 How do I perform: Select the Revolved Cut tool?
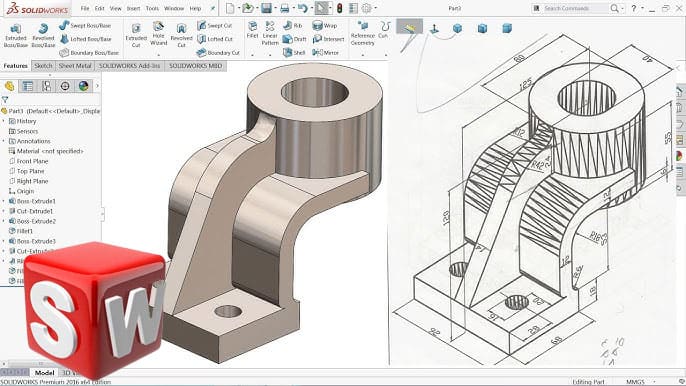tap(181, 35)
